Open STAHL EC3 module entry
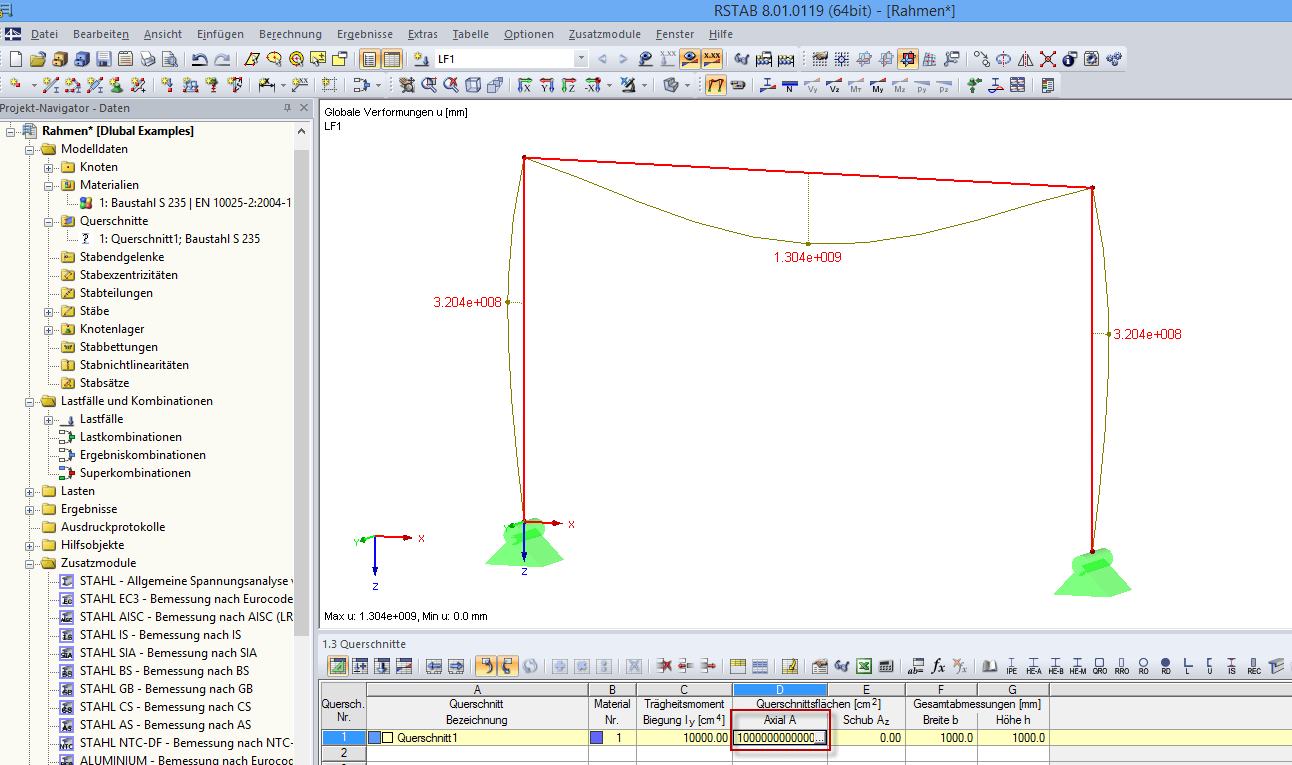This screenshot has width=1292, height=765. pyautogui.click(x=186, y=599)
